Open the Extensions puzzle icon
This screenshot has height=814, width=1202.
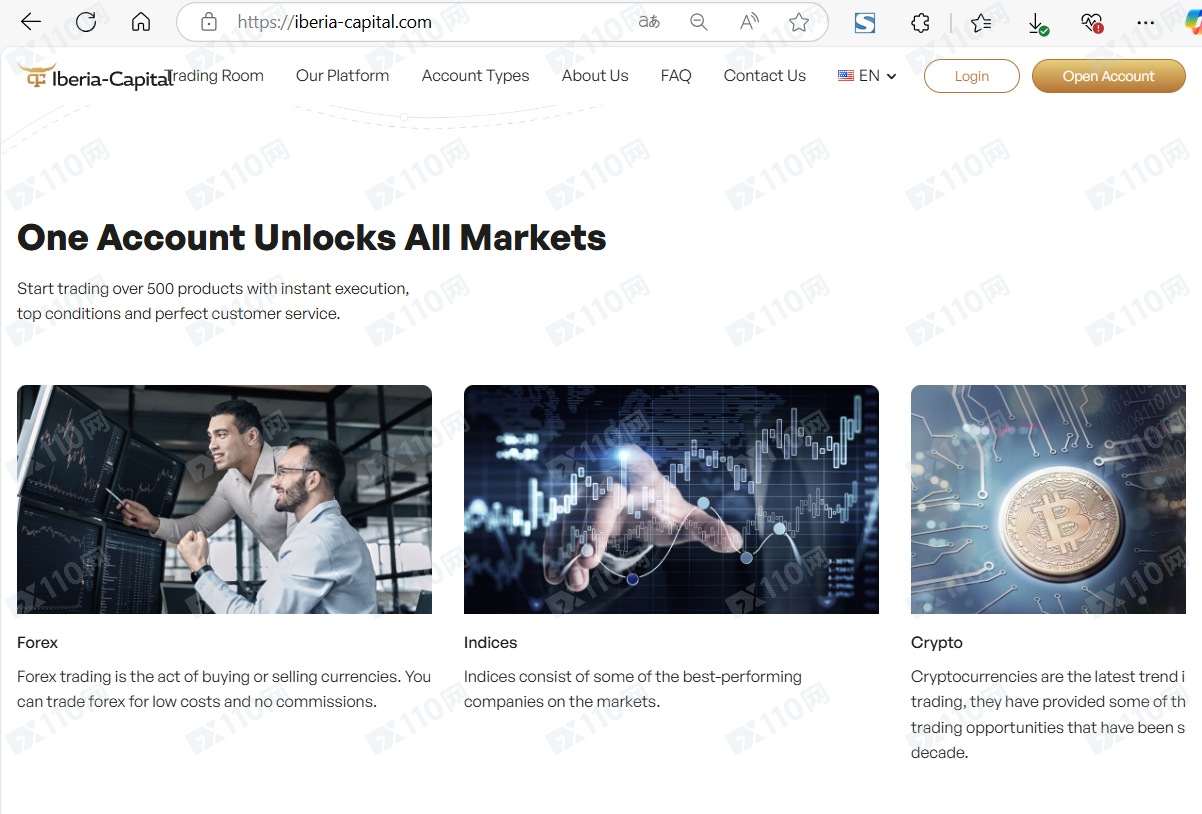pyautogui.click(x=921, y=22)
